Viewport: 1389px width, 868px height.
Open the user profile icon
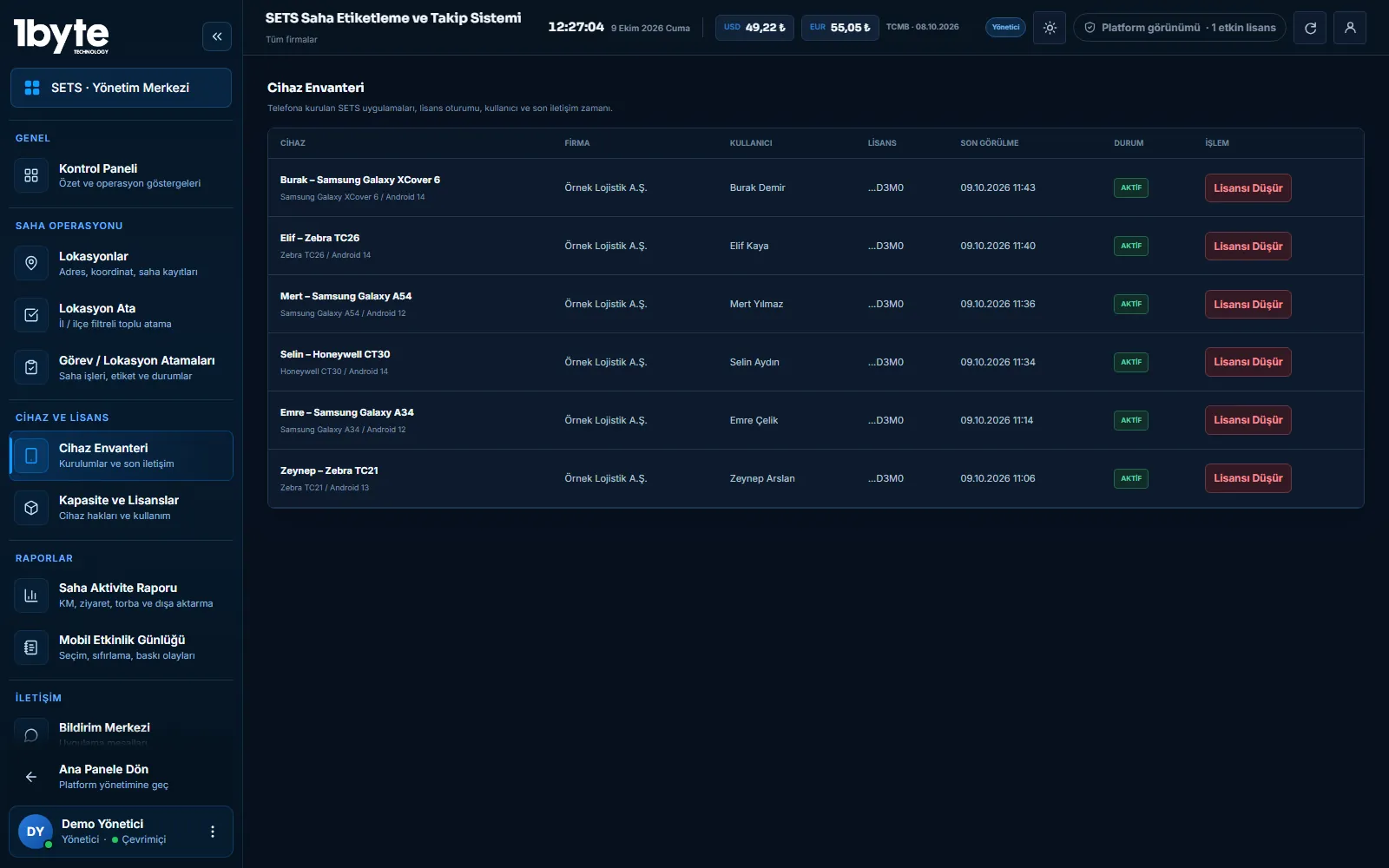pos(1350,28)
